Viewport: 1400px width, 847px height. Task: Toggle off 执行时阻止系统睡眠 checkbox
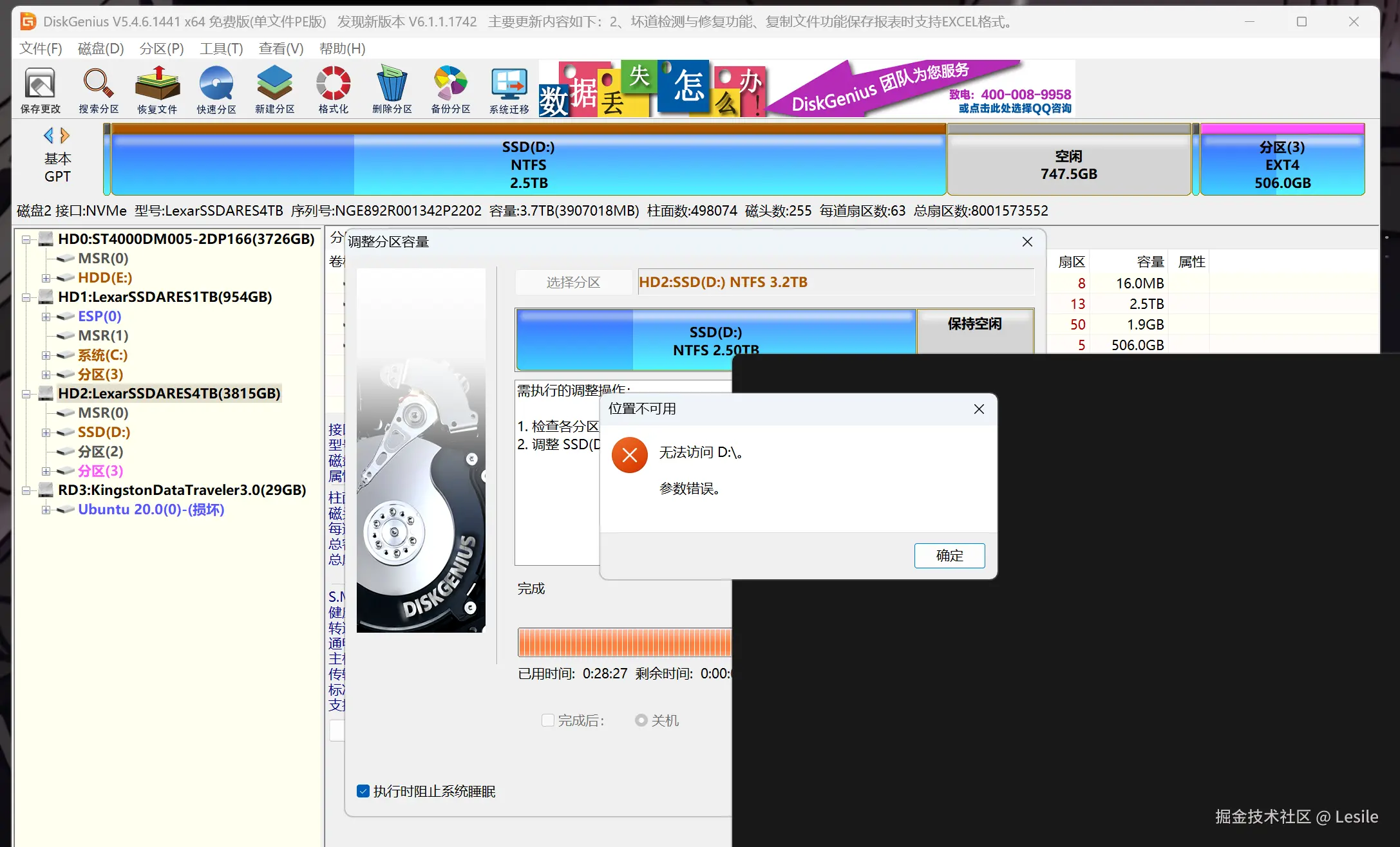pyautogui.click(x=363, y=791)
